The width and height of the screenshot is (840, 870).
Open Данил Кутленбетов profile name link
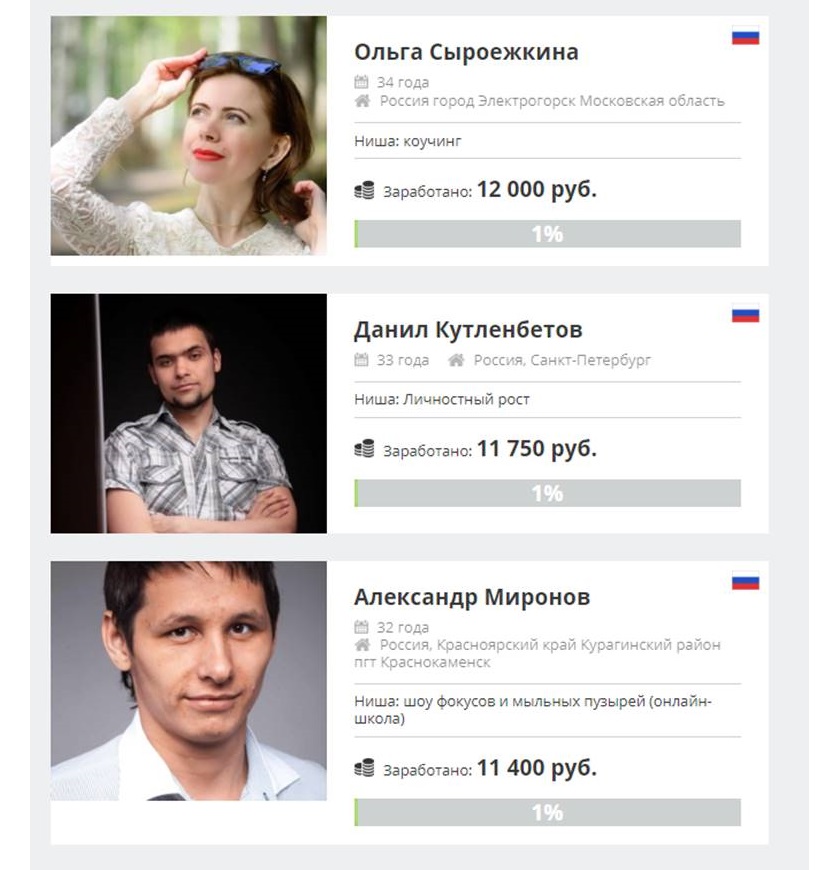click(468, 330)
